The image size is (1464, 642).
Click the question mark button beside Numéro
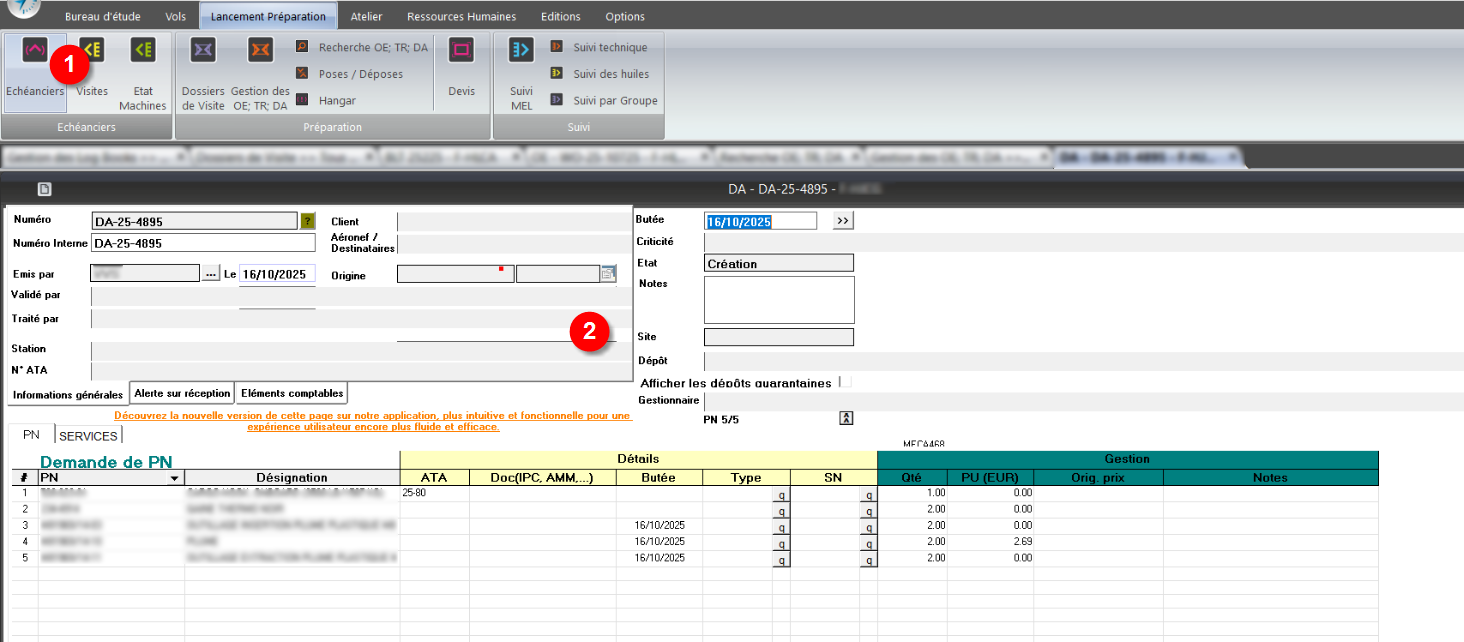[307, 221]
